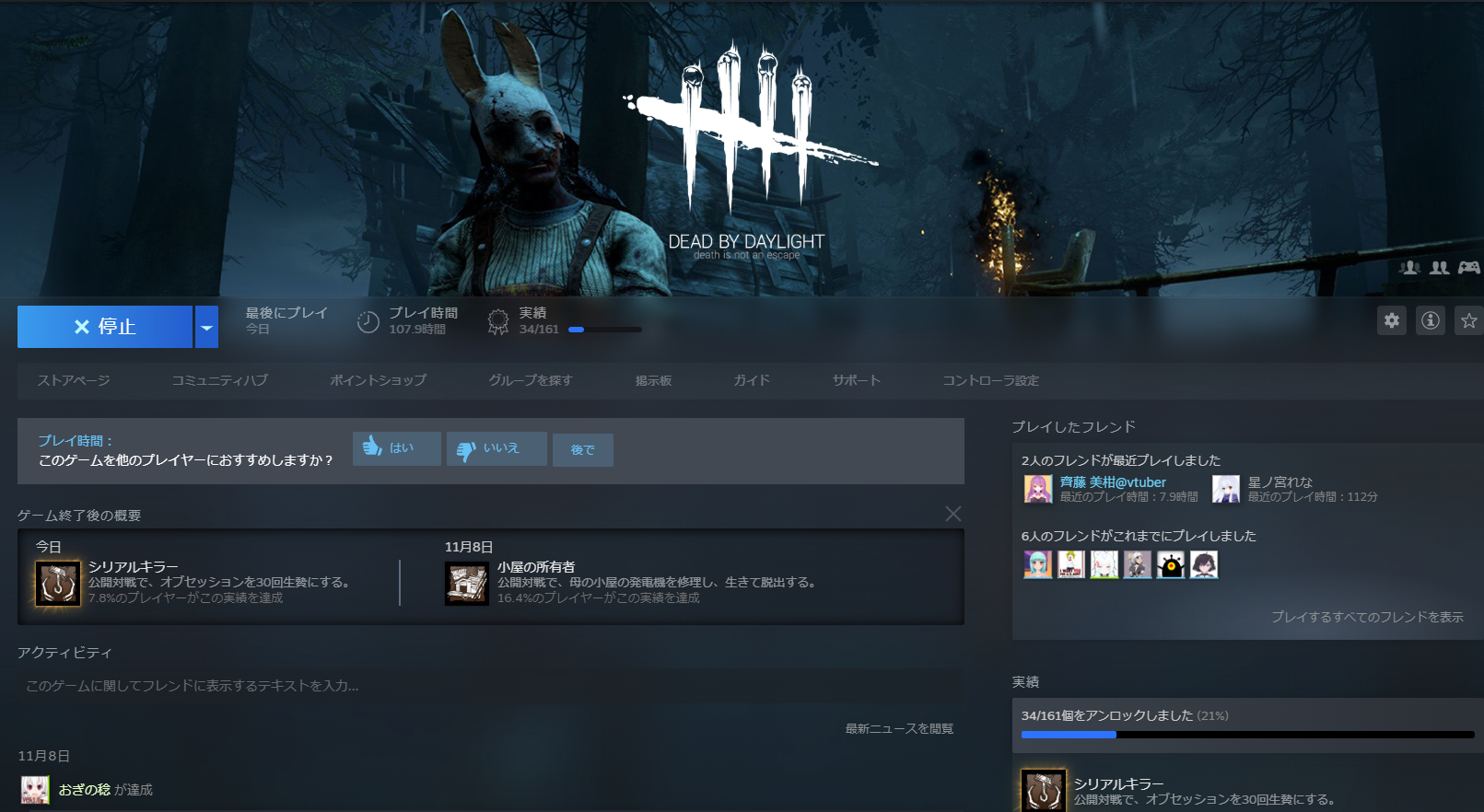1484x812 pixels.
Task: Open the ガイド tab
Action: [752, 380]
